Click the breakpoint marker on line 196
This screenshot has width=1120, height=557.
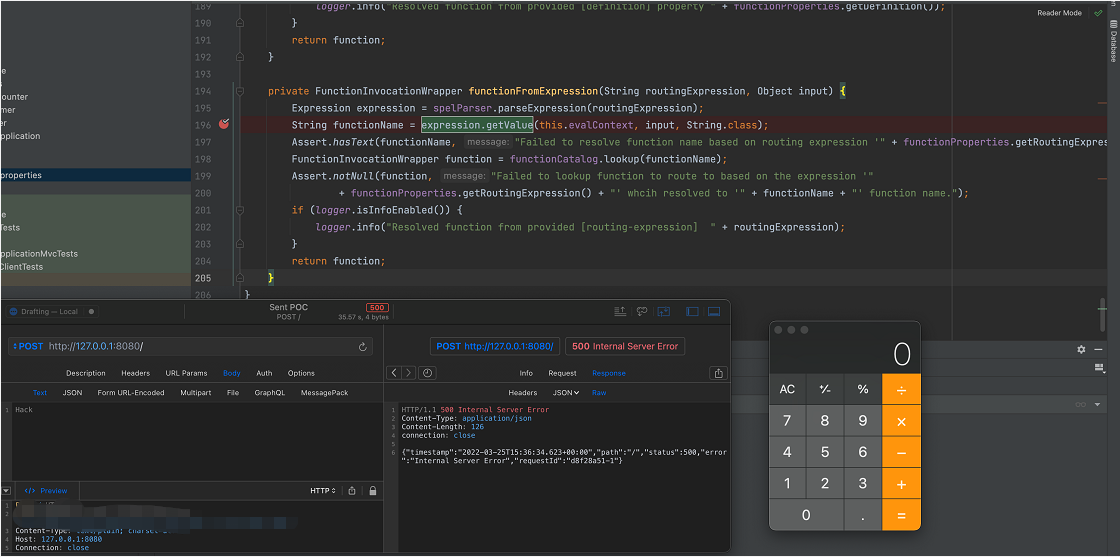[x=224, y=125]
